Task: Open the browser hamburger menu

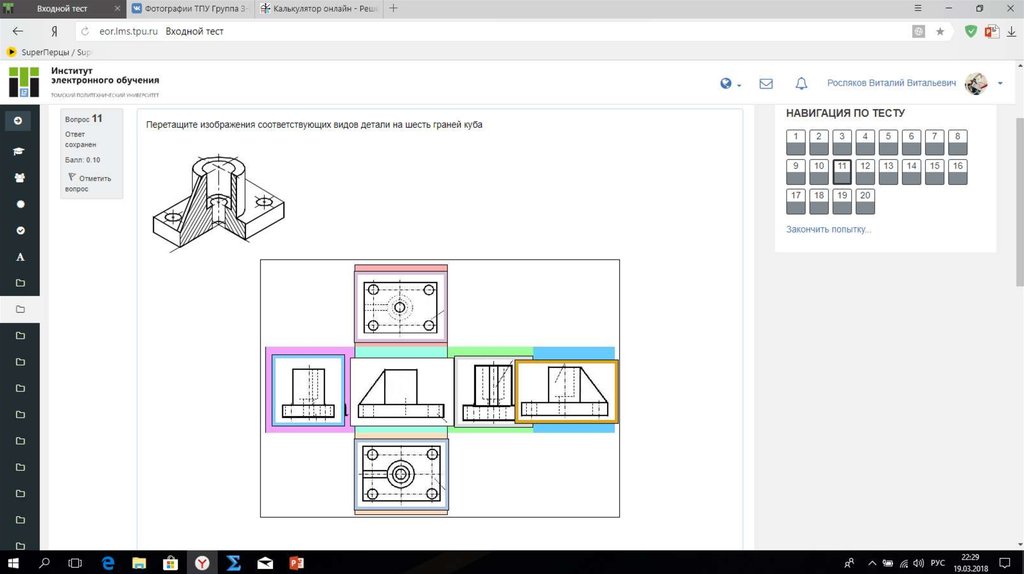Action: coord(918,8)
